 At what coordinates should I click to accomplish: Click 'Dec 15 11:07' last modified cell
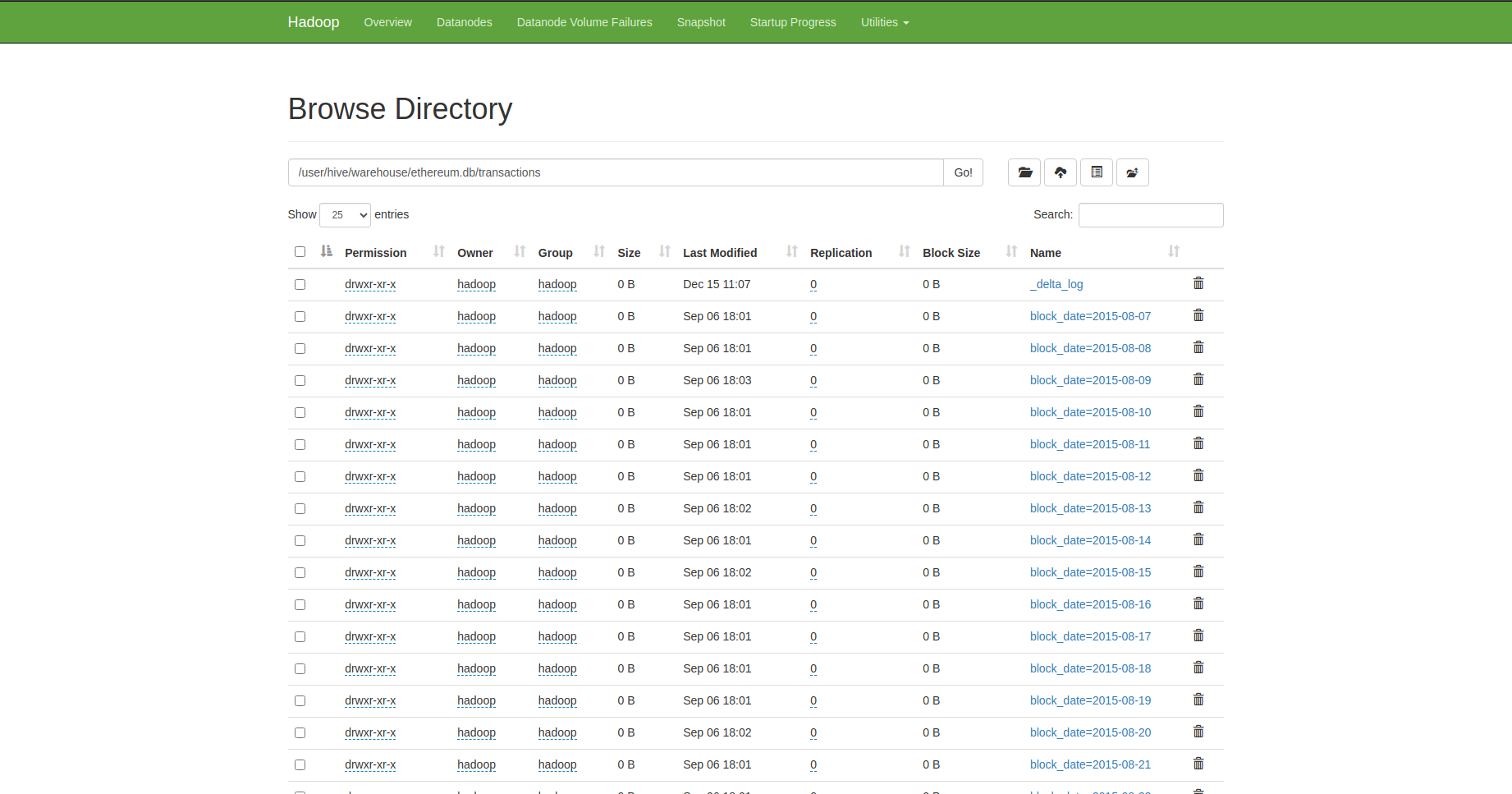point(717,284)
